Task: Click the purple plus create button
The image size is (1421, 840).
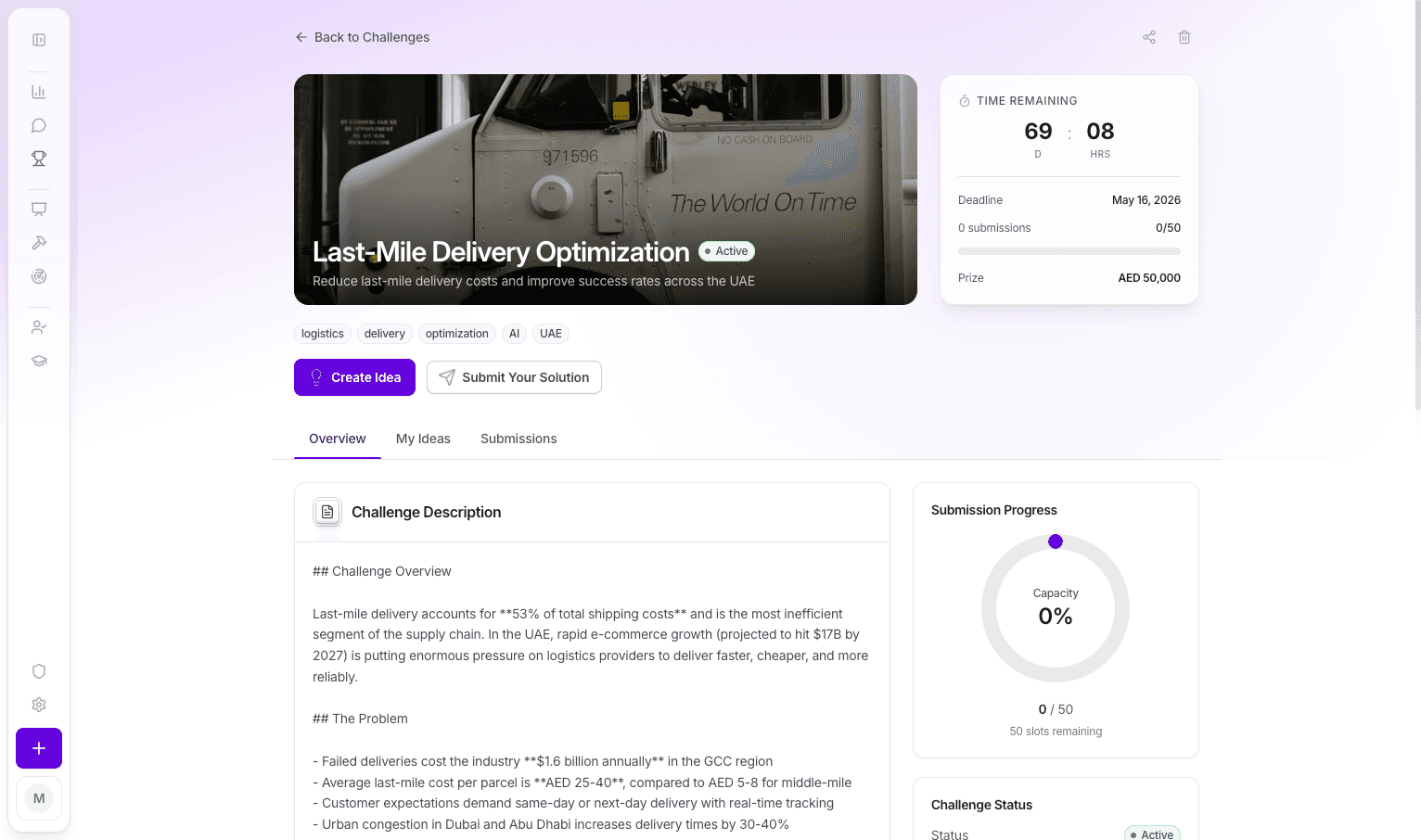Action: coord(39,748)
